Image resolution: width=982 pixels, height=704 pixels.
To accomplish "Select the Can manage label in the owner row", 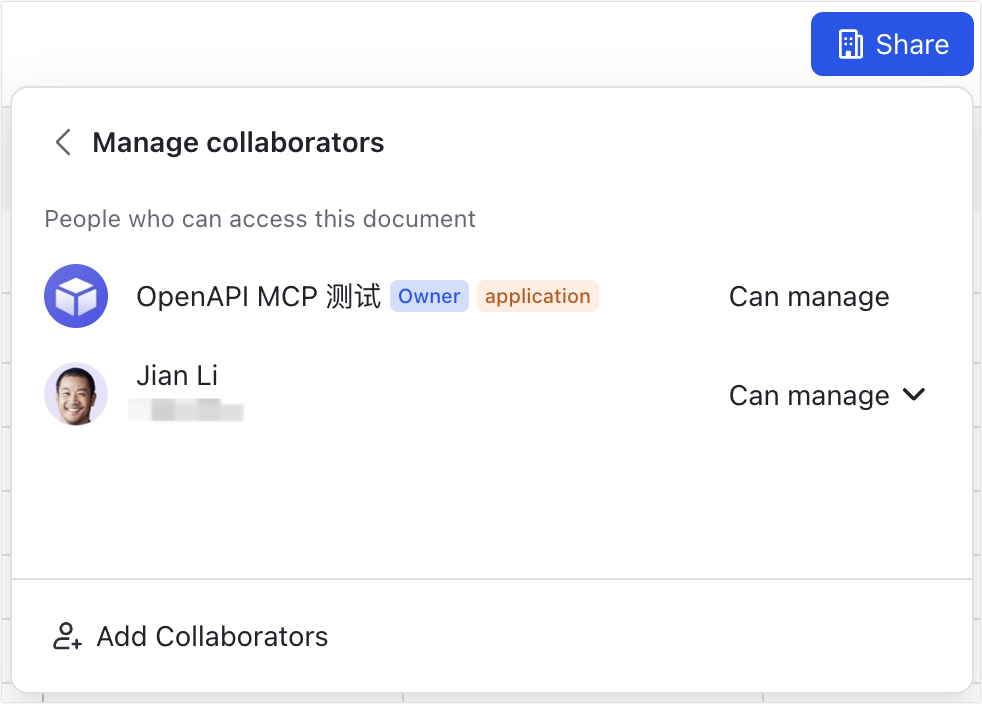I will click(809, 296).
